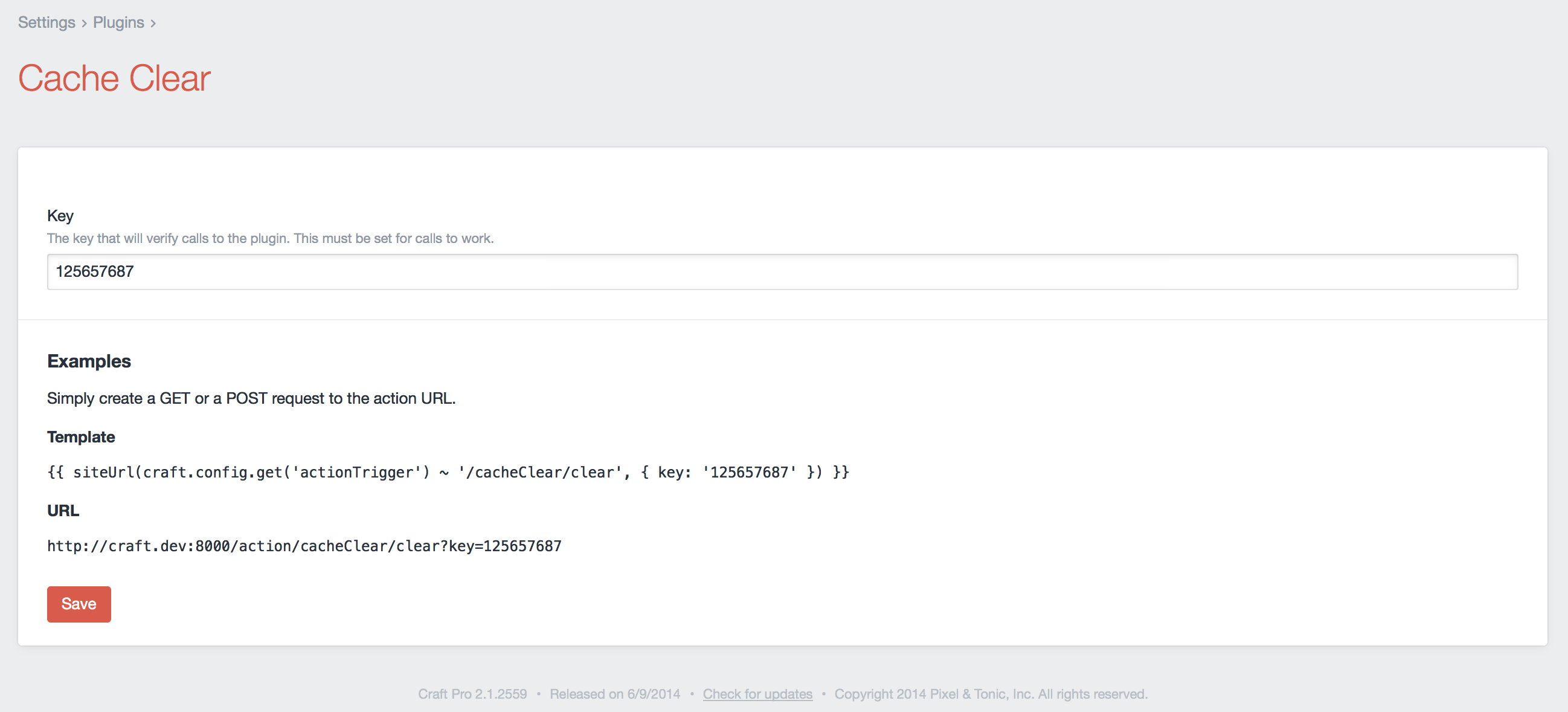
Task: Click the chevron after Settings breadcrumb
Action: click(x=84, y=23)
